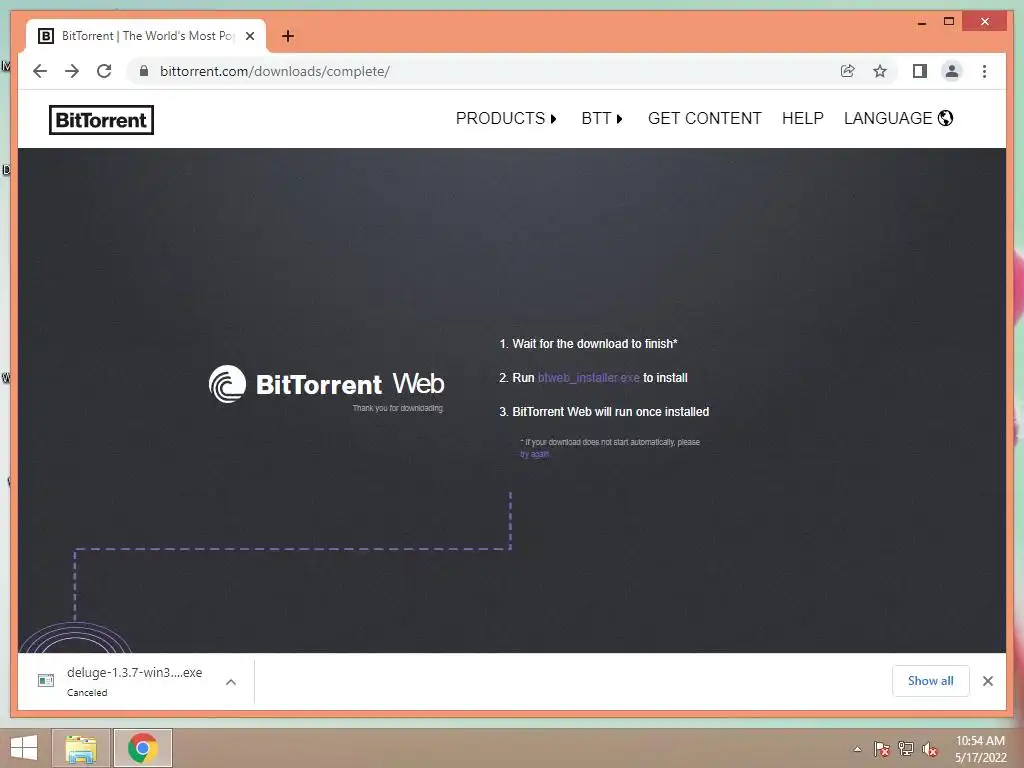Reload the BitTorrent page

coord(104,71)
